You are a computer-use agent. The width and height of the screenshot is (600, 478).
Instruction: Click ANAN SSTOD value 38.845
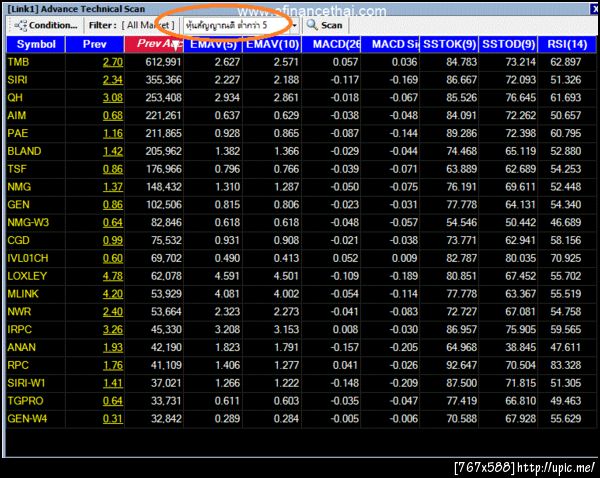click(520, 347)
